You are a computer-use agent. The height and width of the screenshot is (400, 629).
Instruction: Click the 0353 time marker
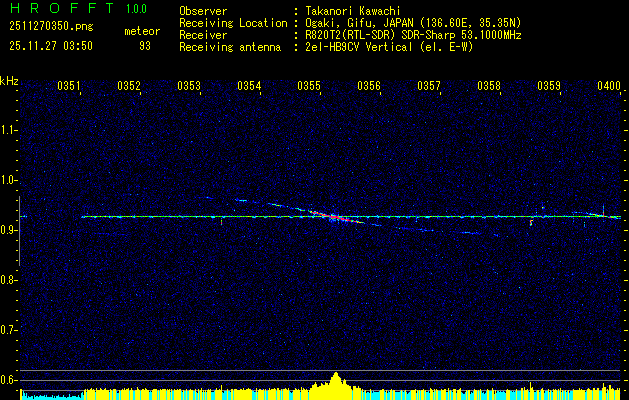point(189,86)
